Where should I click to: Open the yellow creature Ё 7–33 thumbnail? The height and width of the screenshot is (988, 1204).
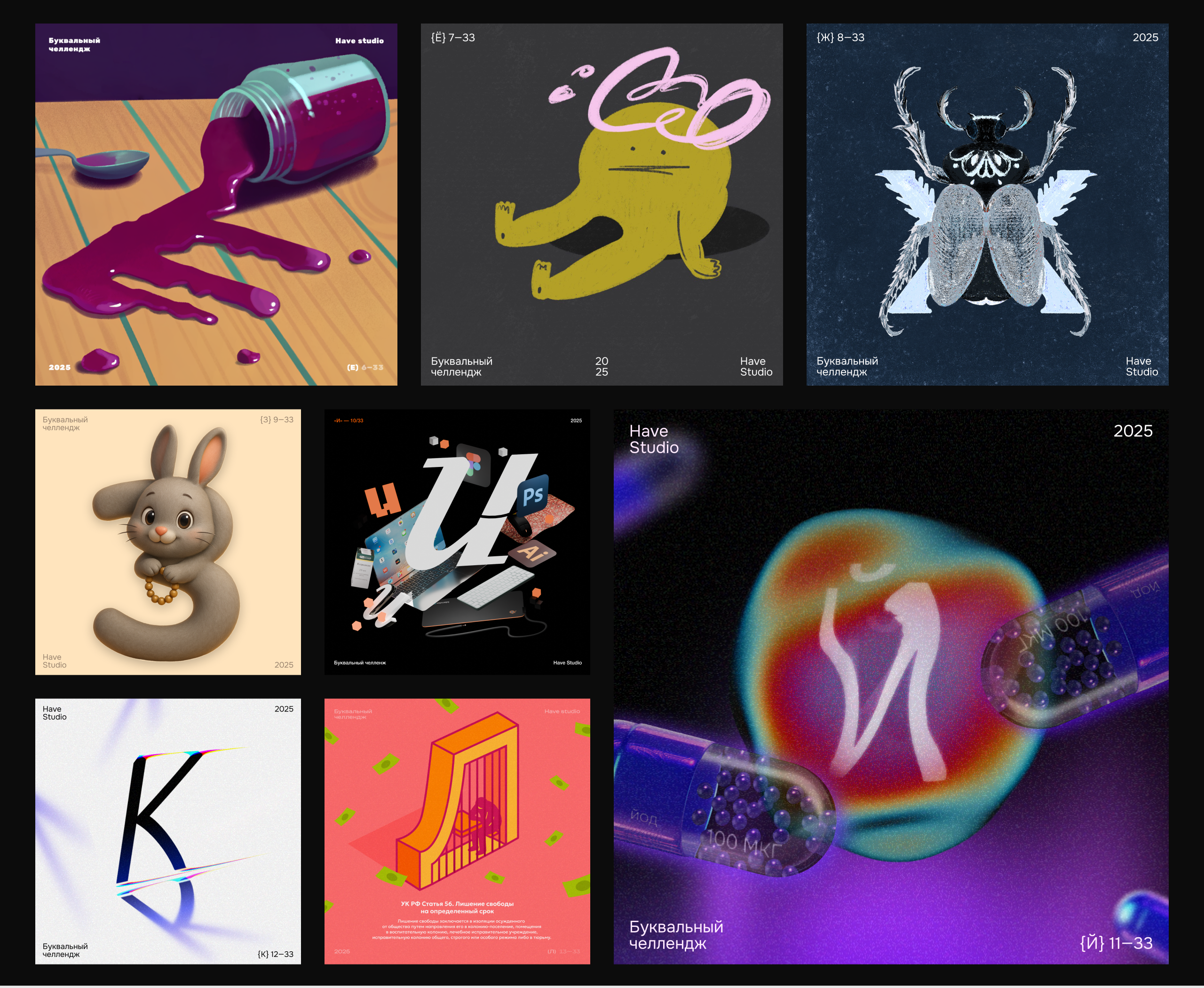pos(601,204)
